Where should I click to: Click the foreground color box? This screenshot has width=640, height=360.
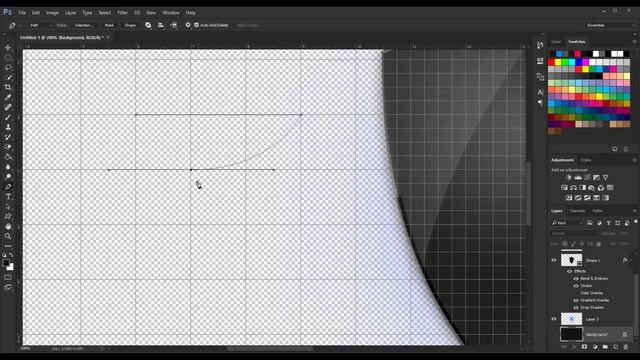pos(6,263)
